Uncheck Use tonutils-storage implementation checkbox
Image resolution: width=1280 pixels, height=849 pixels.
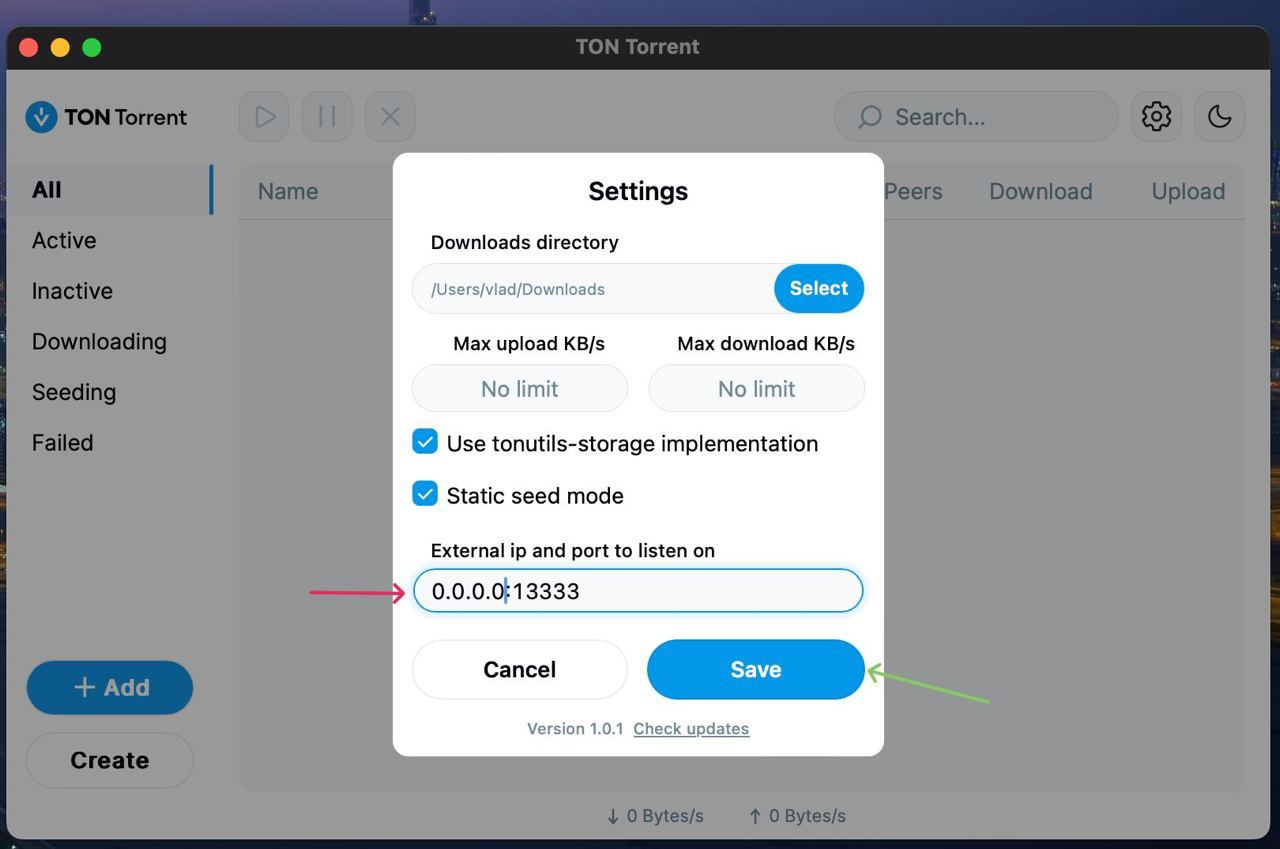[425, 442]
